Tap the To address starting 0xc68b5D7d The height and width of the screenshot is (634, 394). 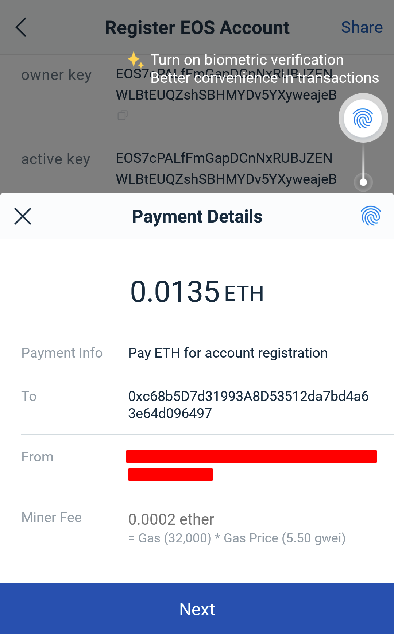248,404
